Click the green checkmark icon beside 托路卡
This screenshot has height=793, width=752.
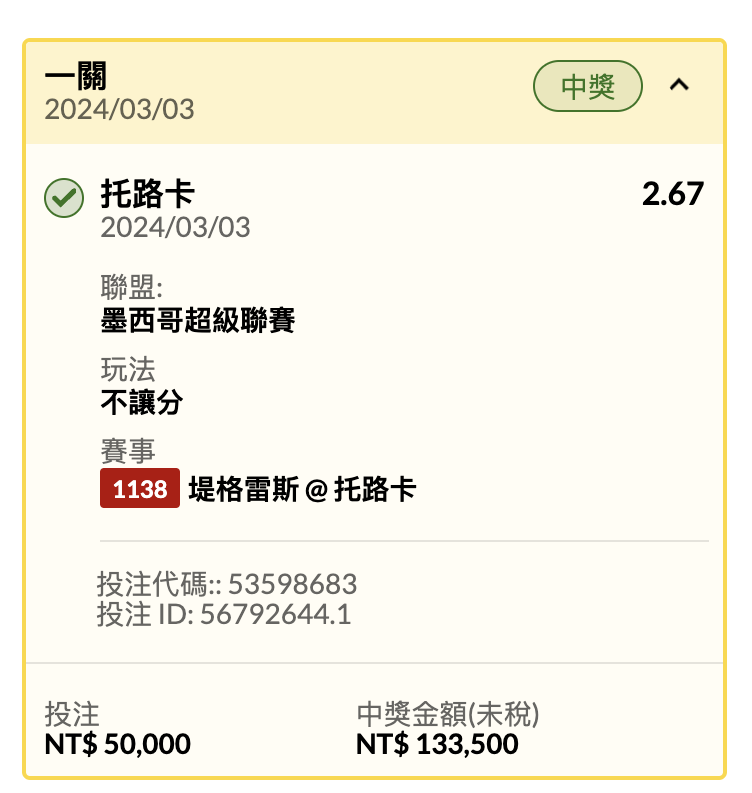pyautogui.click(x=64, y=198)
